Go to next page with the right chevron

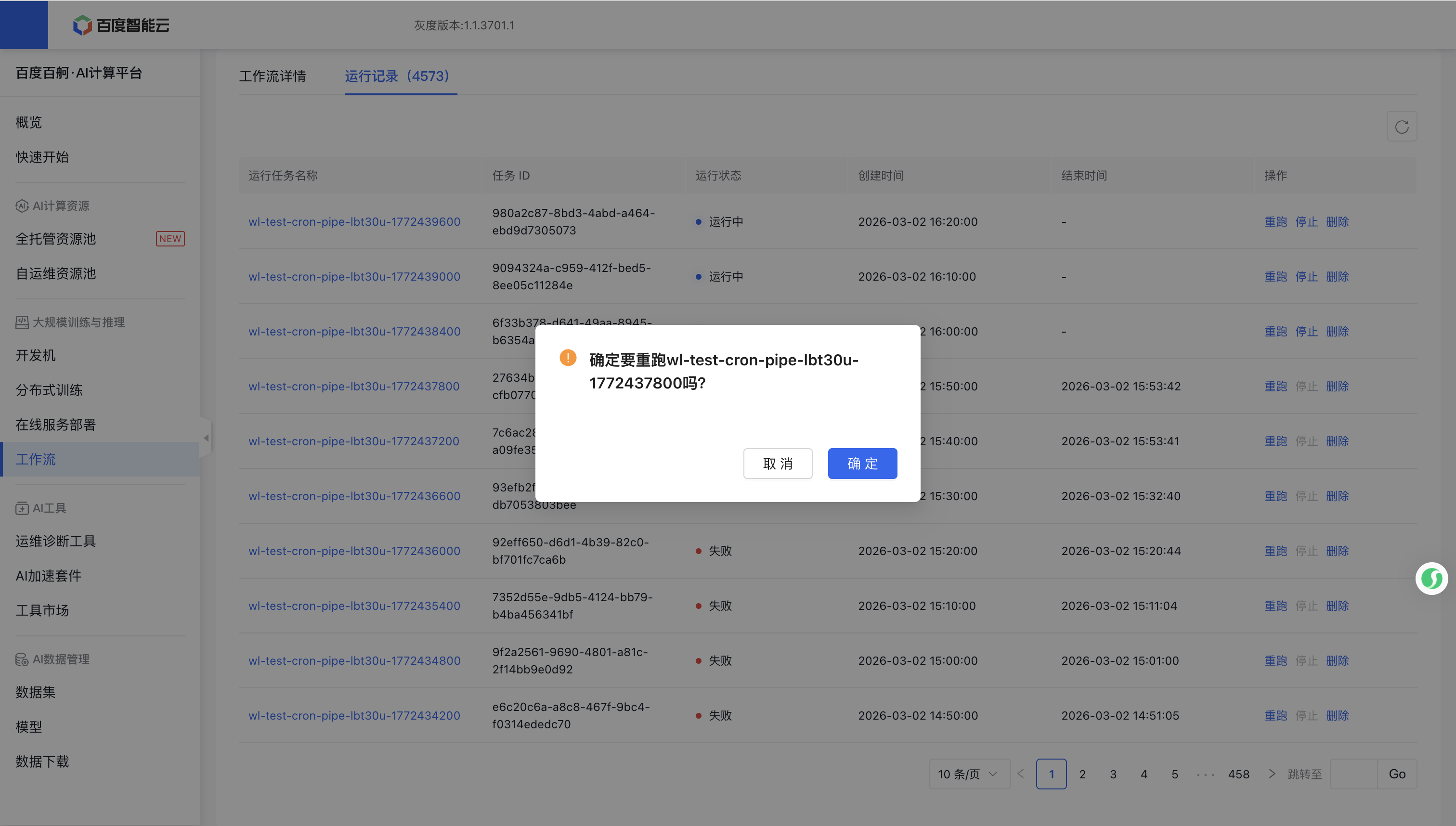point(1272,774)
